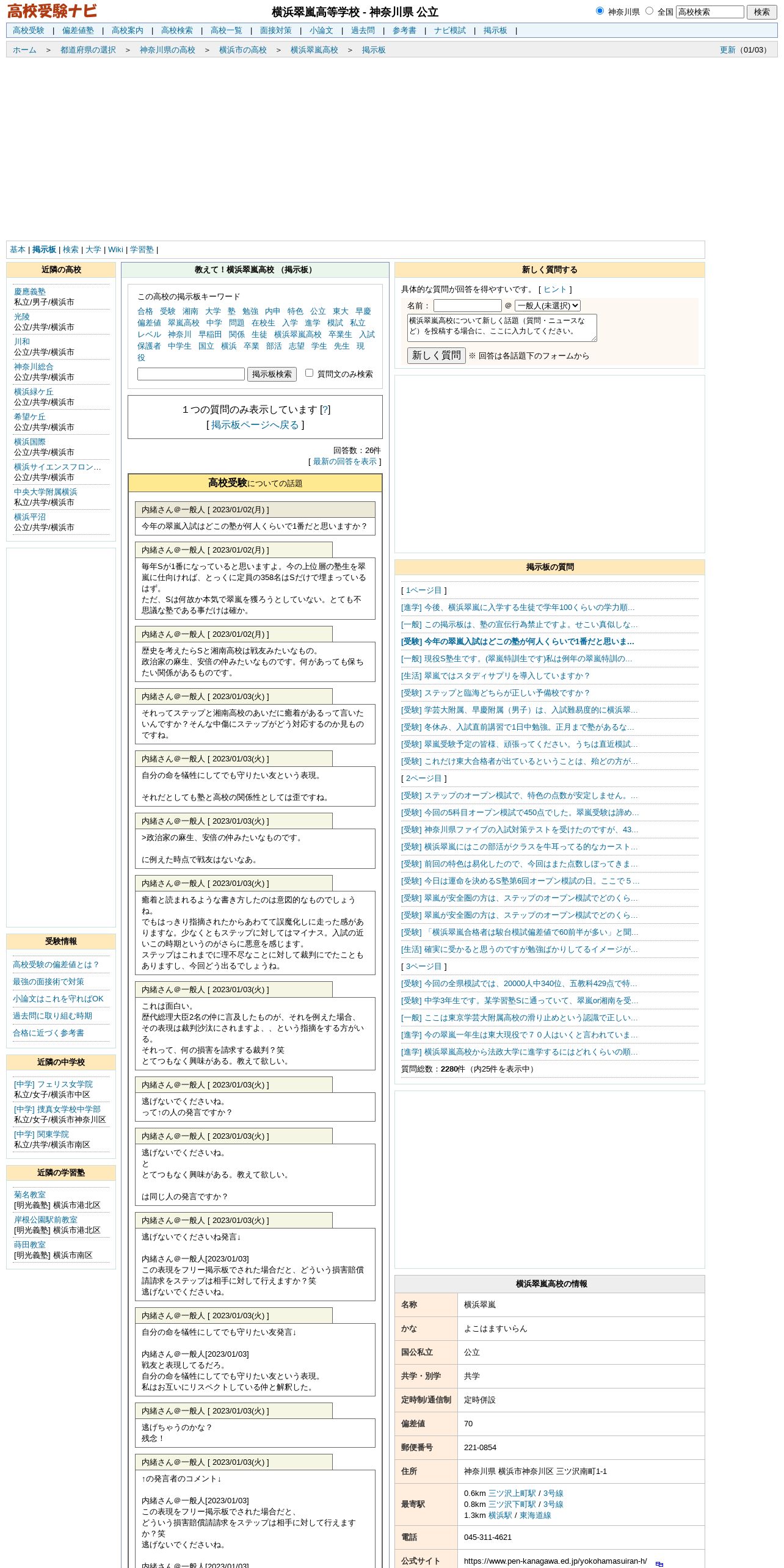Click the board search text field
The image size is (784, 1568).
(191, 374)
